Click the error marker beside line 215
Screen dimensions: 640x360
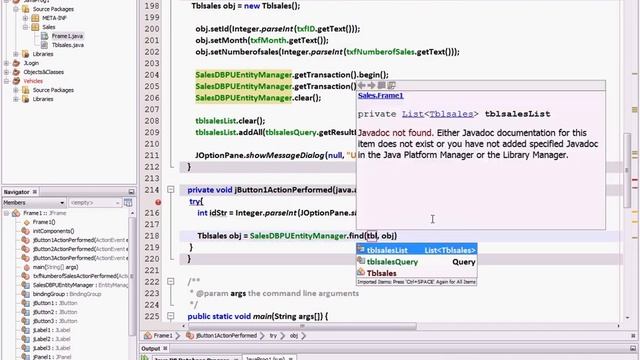click(x=158, y=202)
